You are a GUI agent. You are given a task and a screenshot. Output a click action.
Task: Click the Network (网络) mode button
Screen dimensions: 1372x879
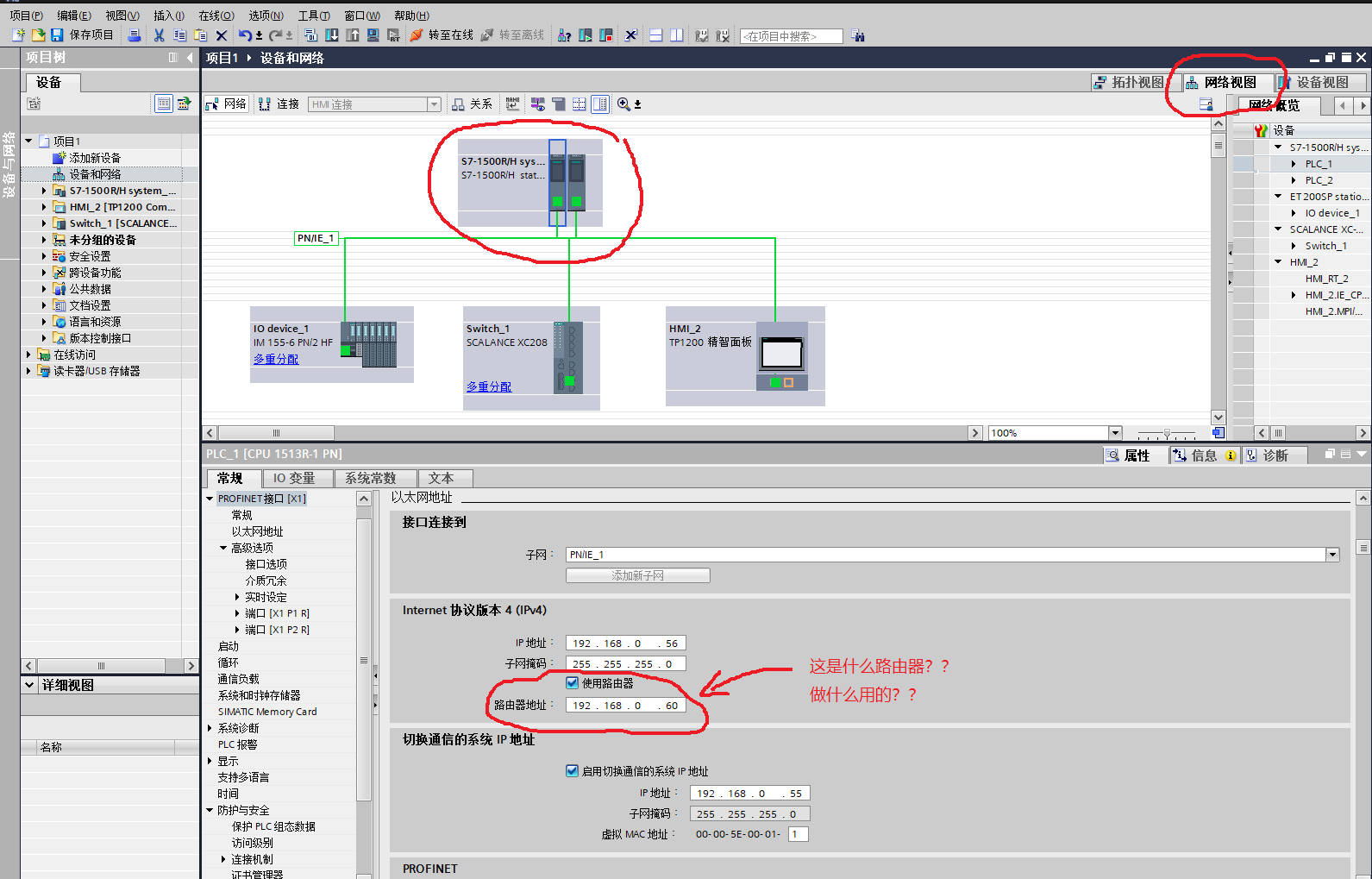point(227,104)
